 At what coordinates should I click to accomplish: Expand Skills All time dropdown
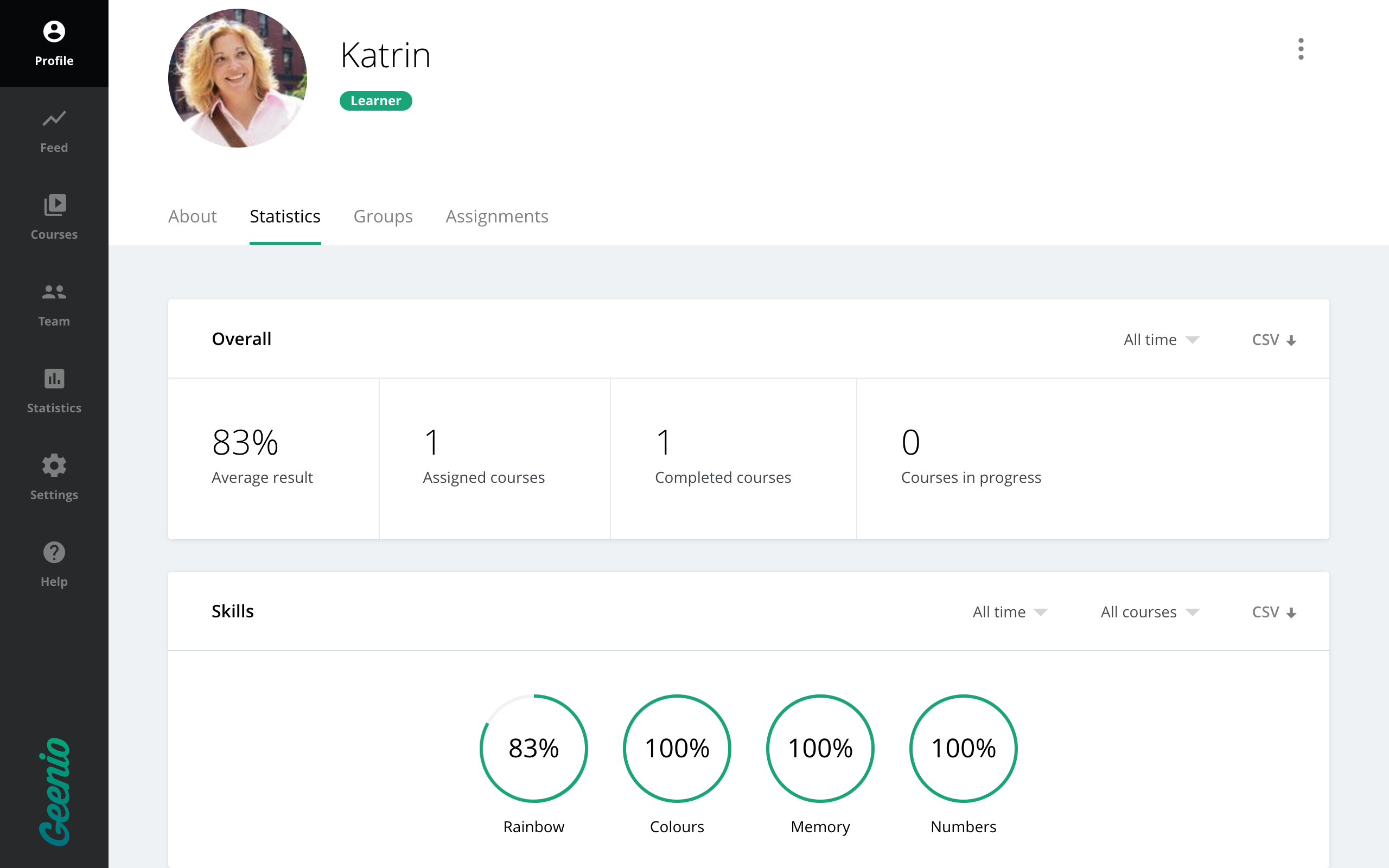click(x=1010, y=612)
